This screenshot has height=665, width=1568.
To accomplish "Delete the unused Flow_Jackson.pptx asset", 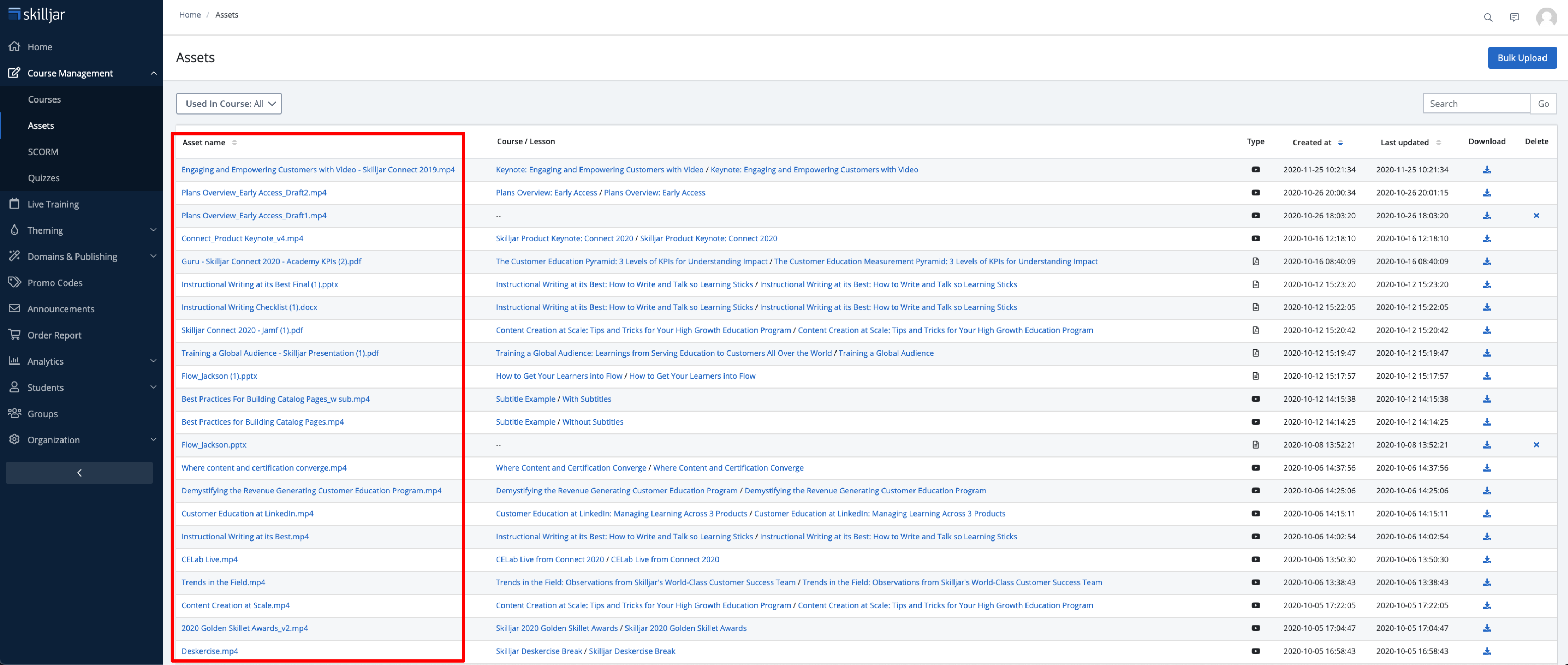I will coord(1536,445).
